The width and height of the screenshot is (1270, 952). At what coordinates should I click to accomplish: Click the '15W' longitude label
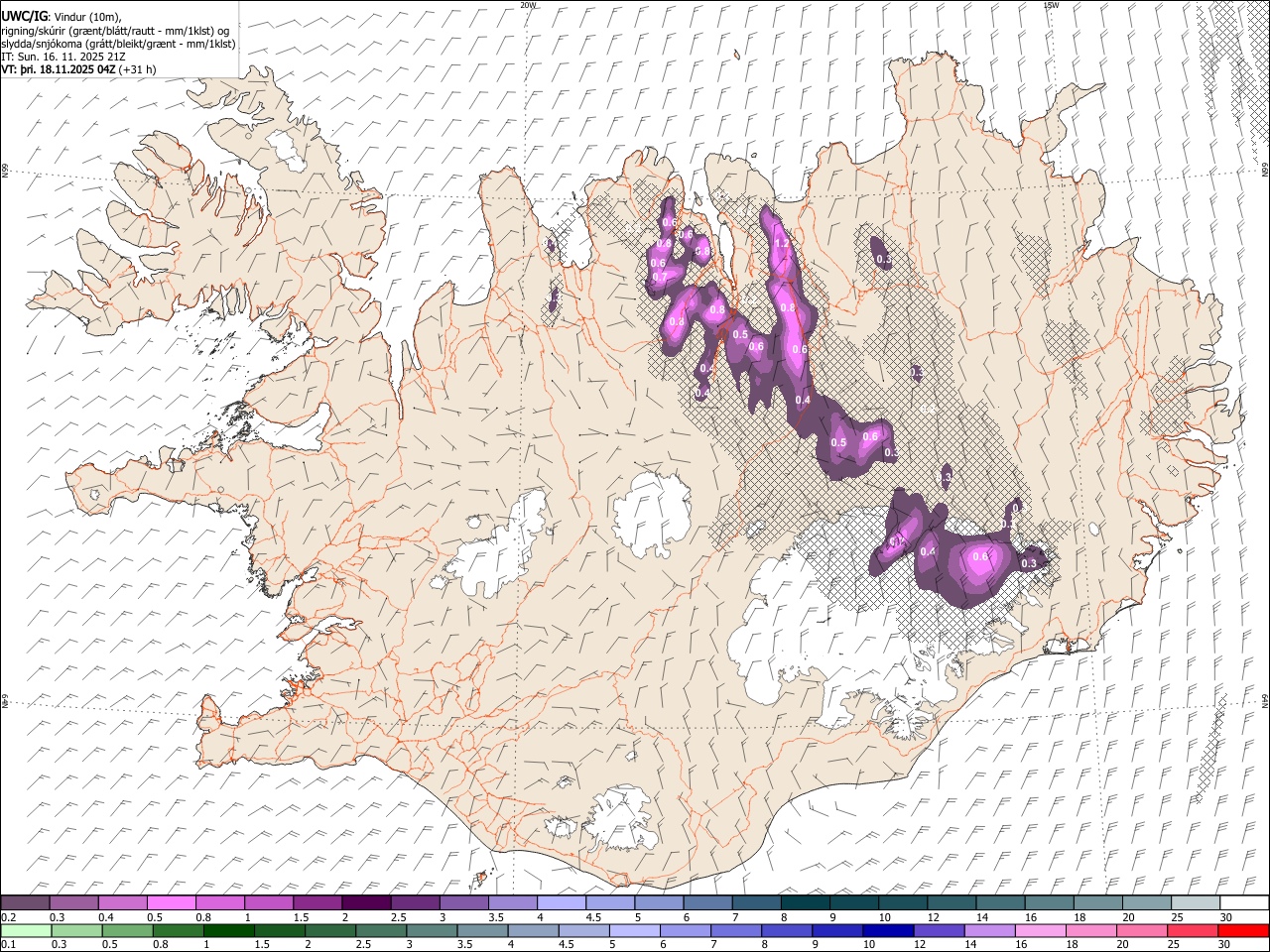(1051, 5)
